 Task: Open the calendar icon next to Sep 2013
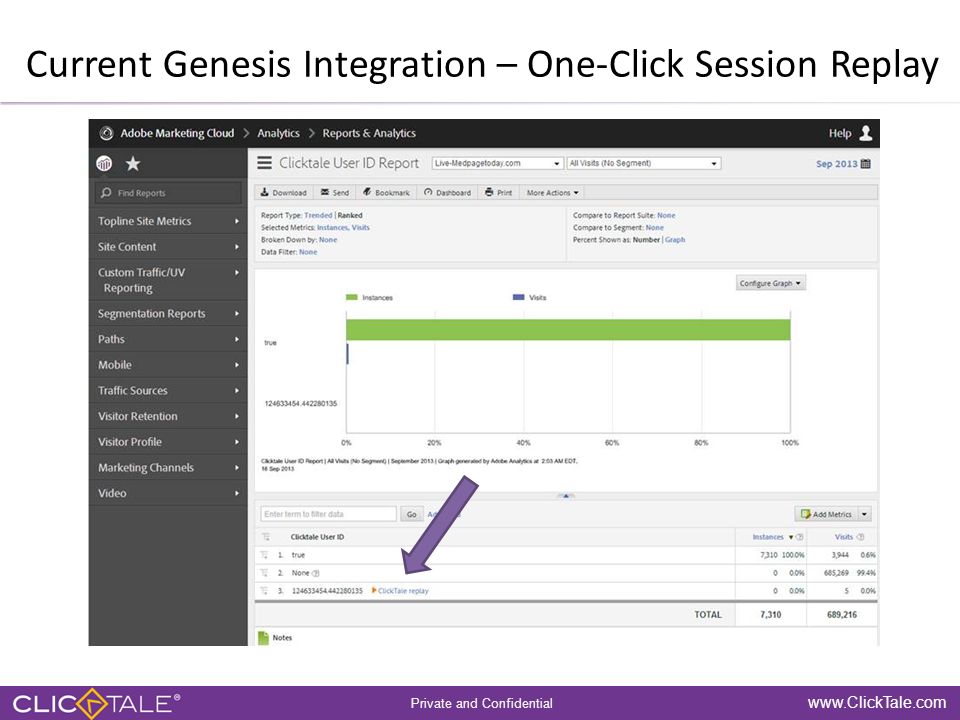pyautogui.click(x=866, y=163)
